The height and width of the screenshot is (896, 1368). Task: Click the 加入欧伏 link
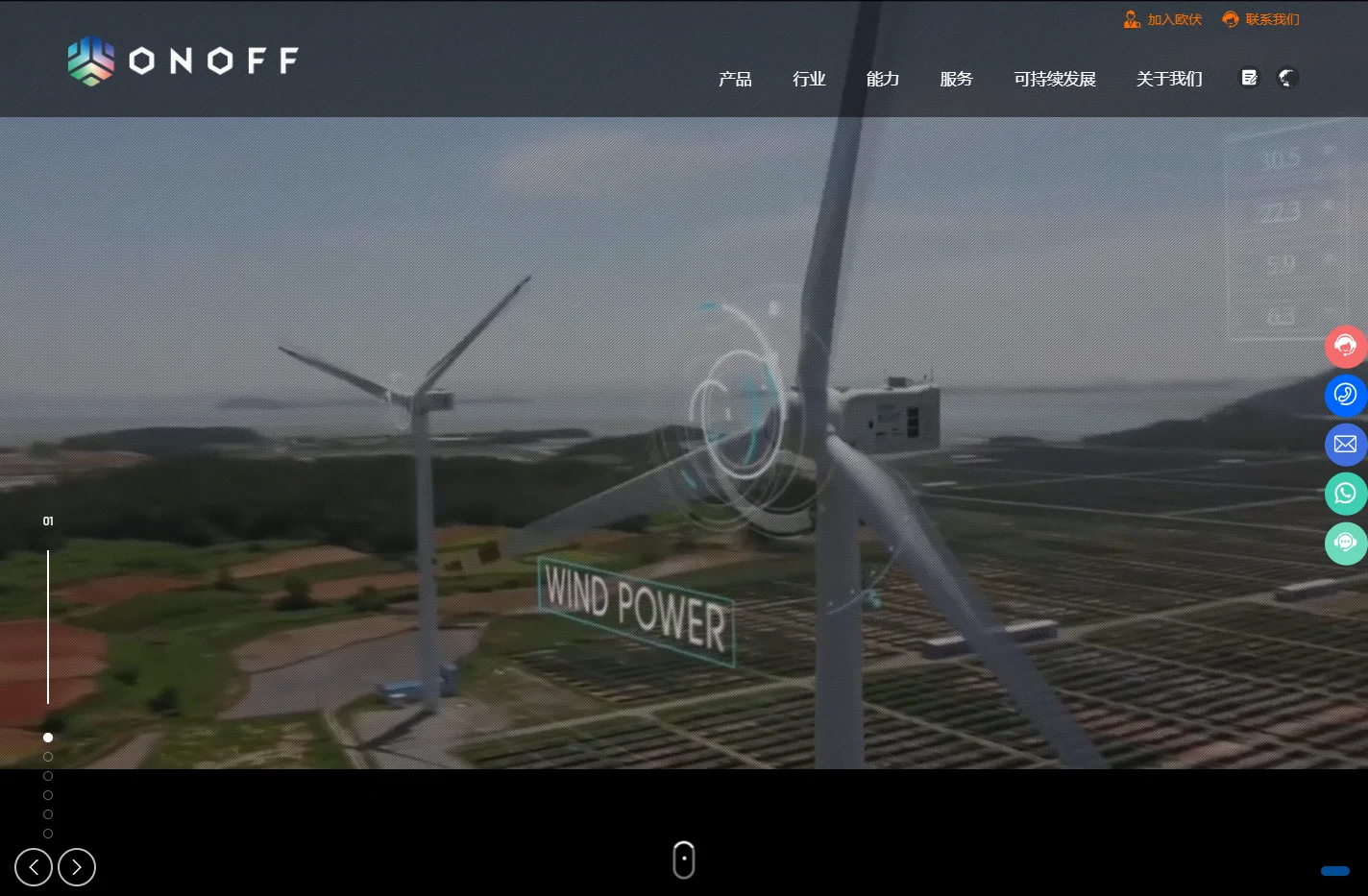pos(1174,19)
